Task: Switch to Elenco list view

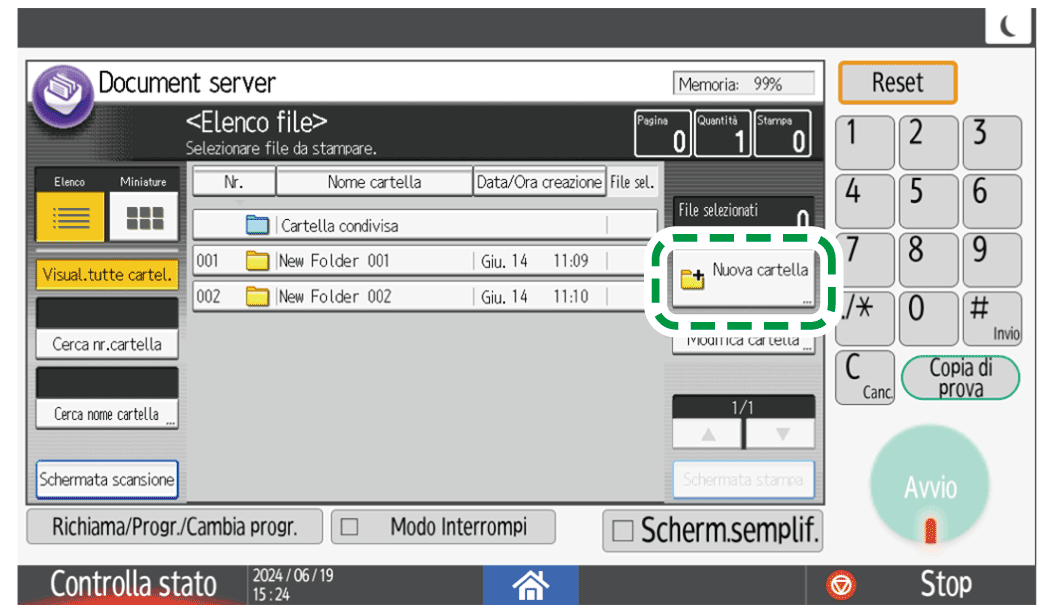Action: [x=70, y=216]
